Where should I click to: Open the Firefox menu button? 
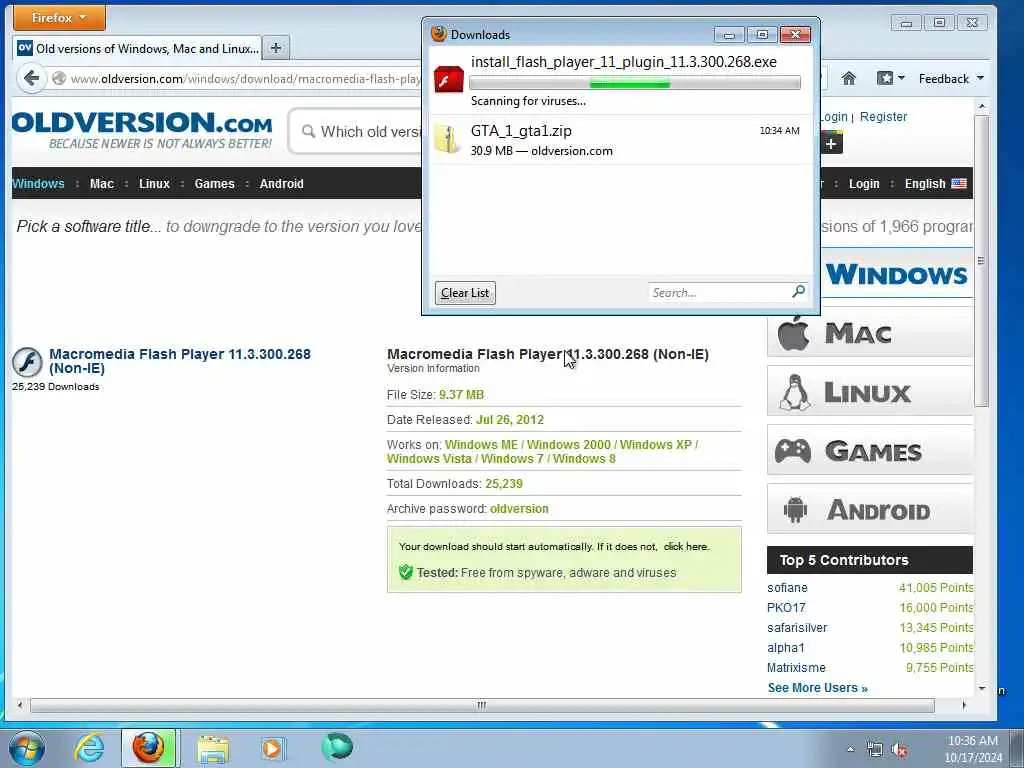pos(59,18)
